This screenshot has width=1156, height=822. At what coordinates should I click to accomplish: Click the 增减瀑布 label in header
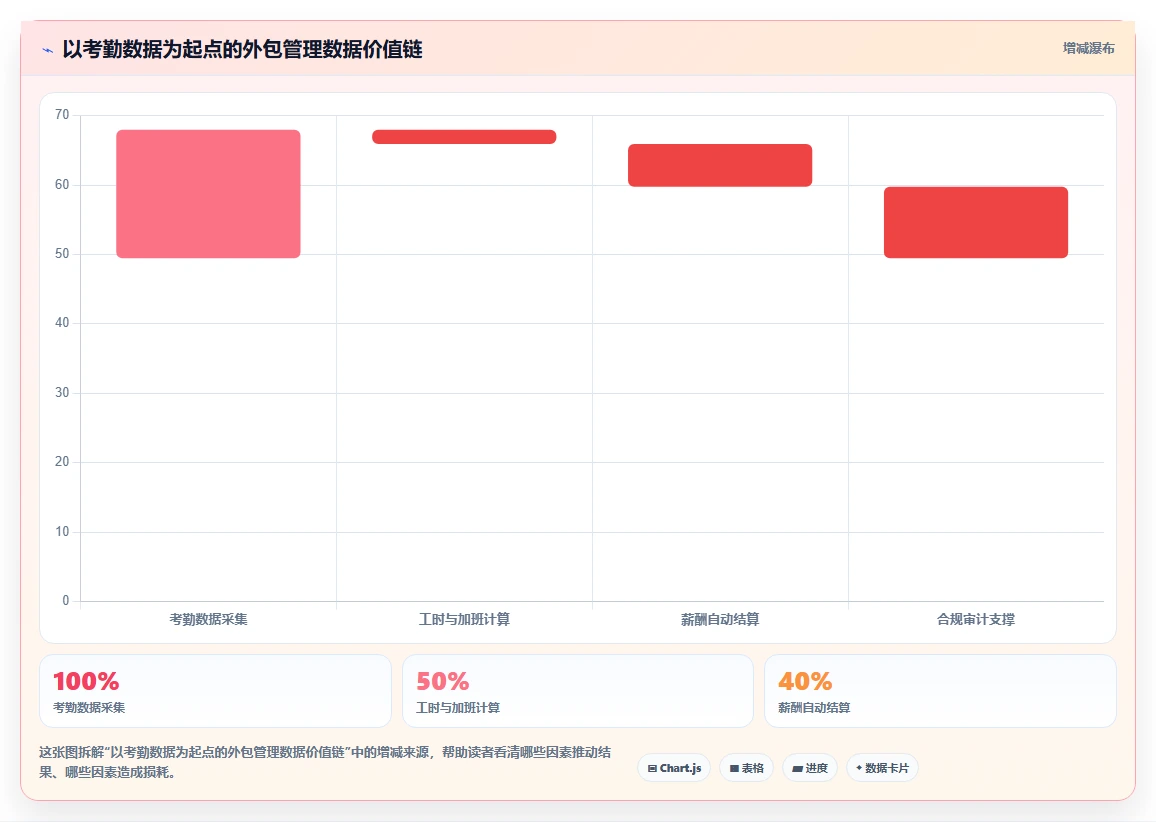click(1088, 49)
